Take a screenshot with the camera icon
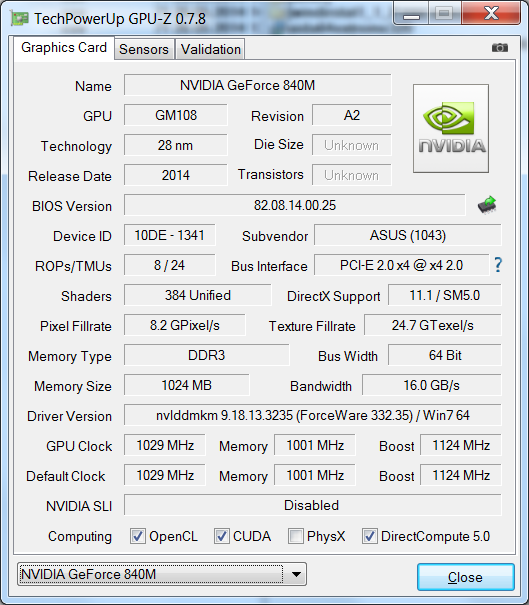The height and width of the screenshot is (605, 529). (500, 48)
